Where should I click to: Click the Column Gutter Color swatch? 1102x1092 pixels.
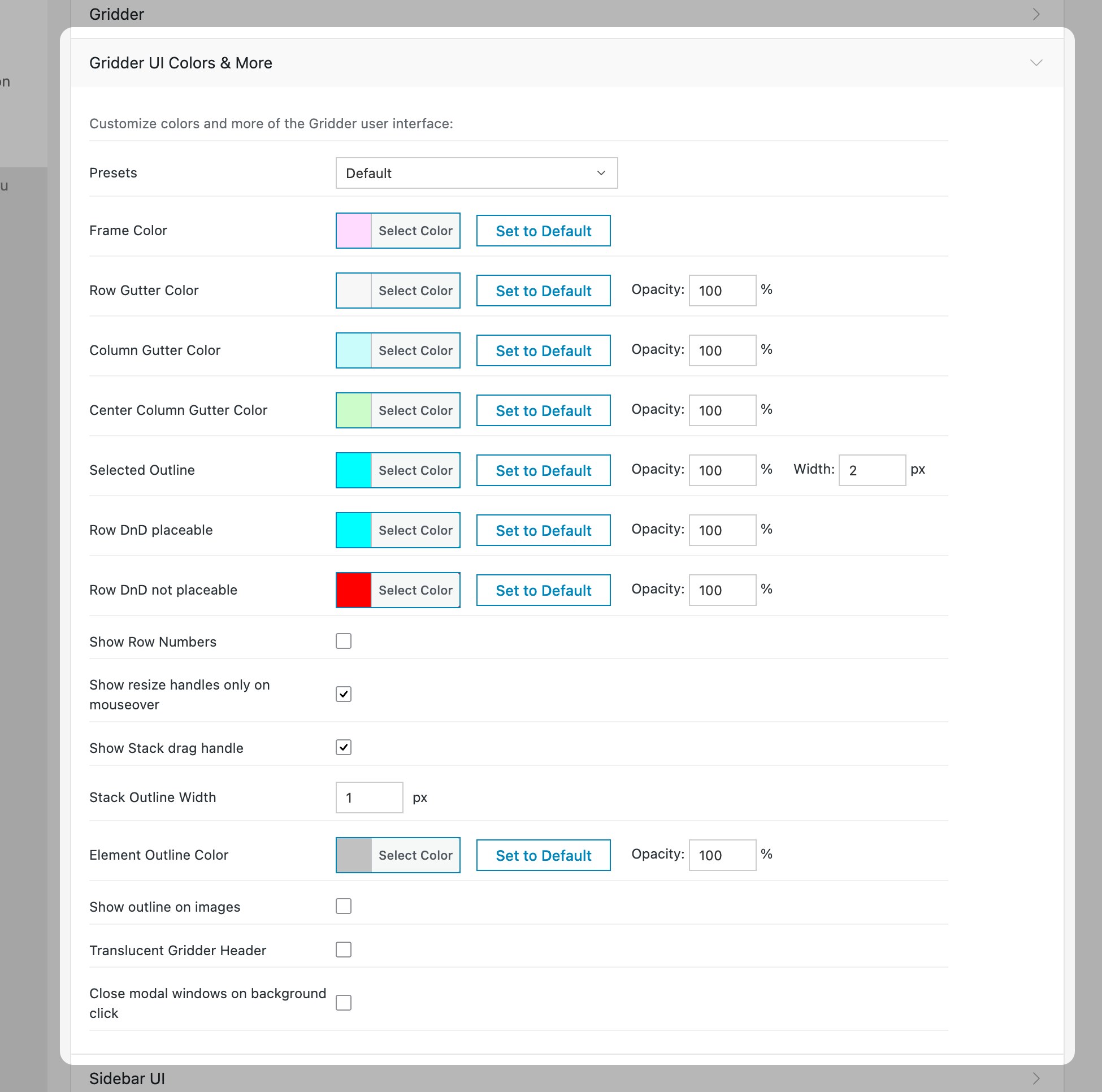click(354, 350)
